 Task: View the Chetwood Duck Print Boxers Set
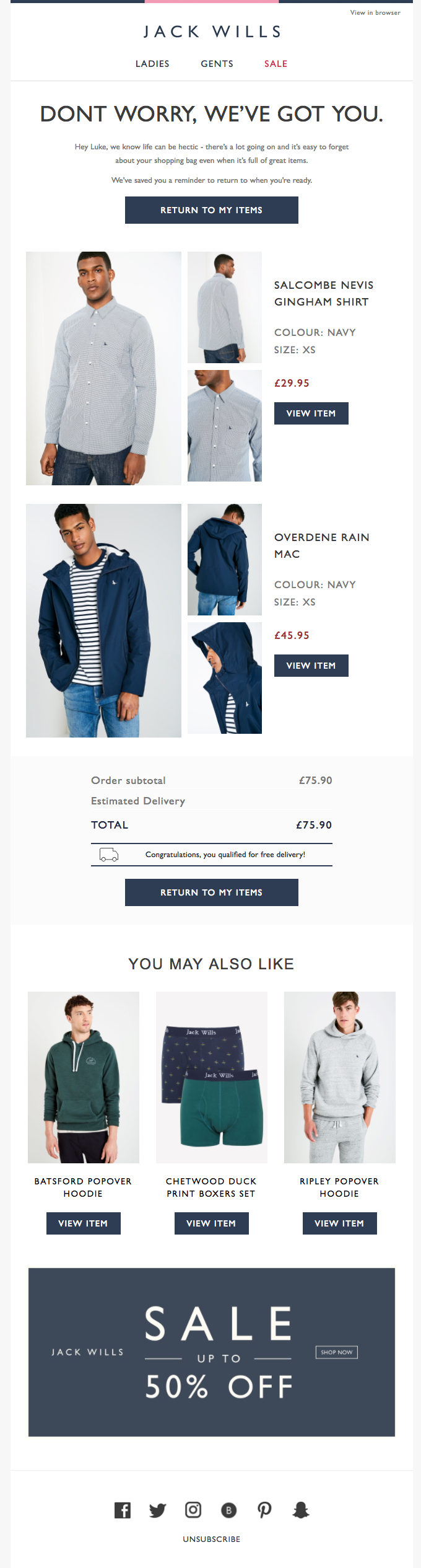click(x=211, y=1223)
